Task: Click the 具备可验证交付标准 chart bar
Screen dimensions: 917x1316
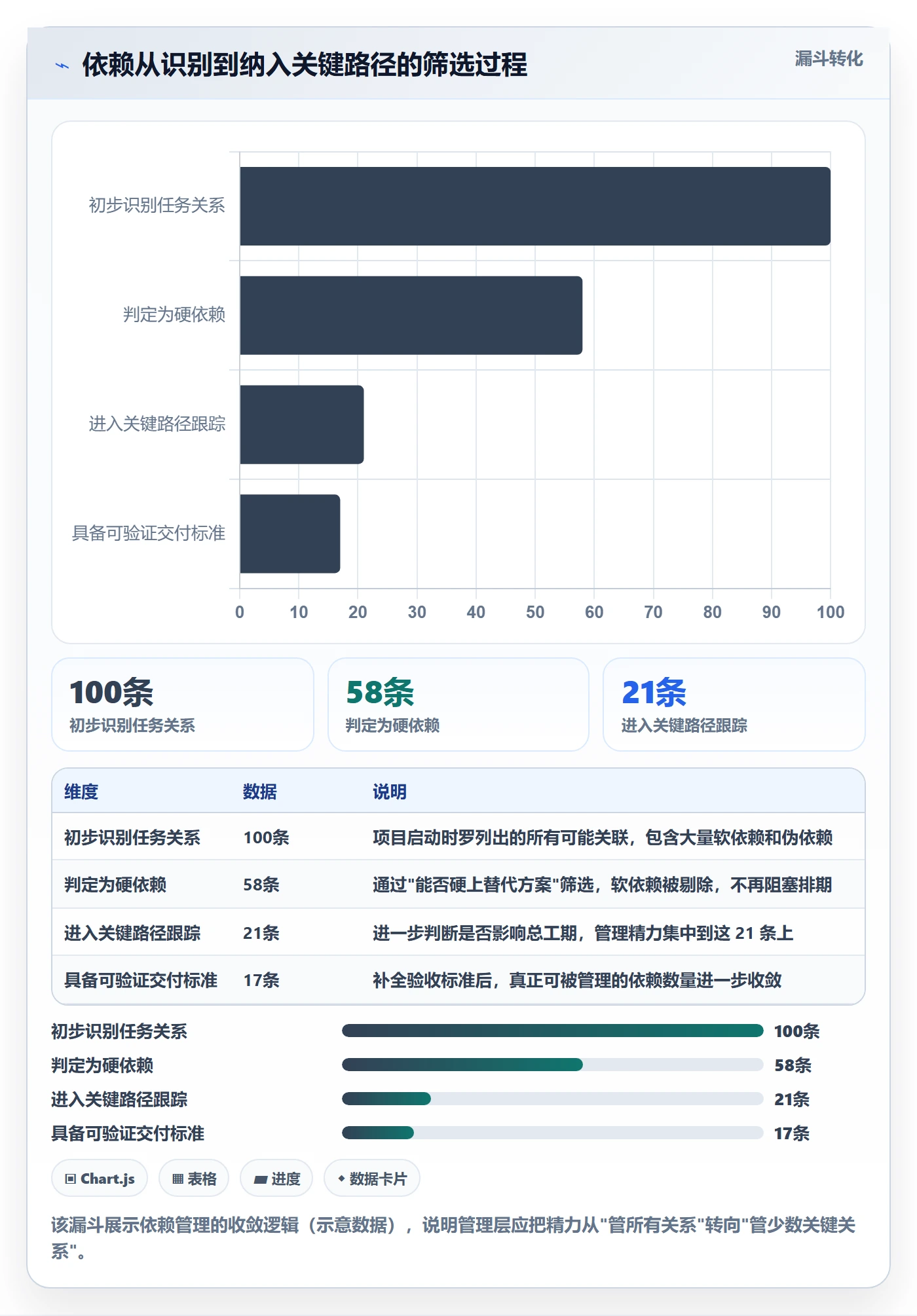Action: tap(290, 534)
